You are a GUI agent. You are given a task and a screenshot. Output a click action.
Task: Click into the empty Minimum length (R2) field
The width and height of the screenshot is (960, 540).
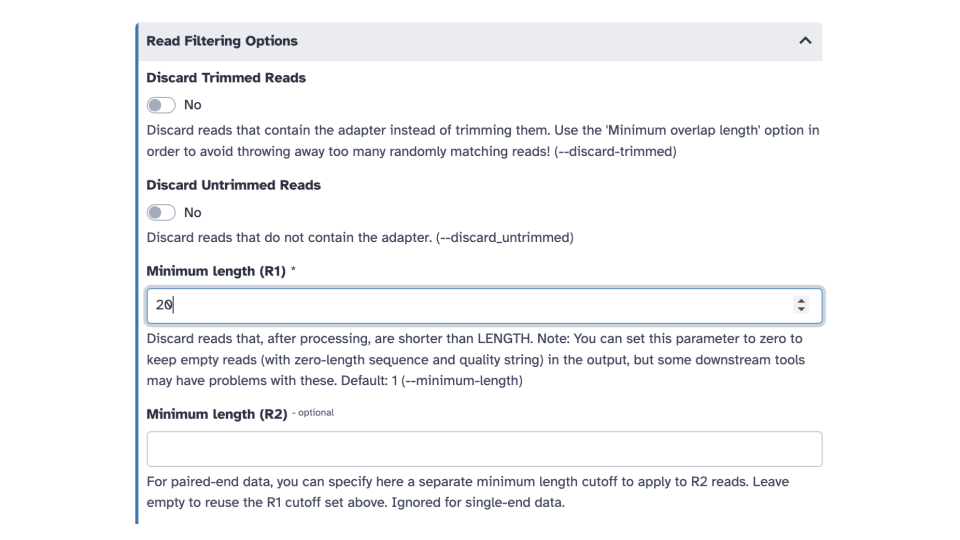tap(484, 449)
